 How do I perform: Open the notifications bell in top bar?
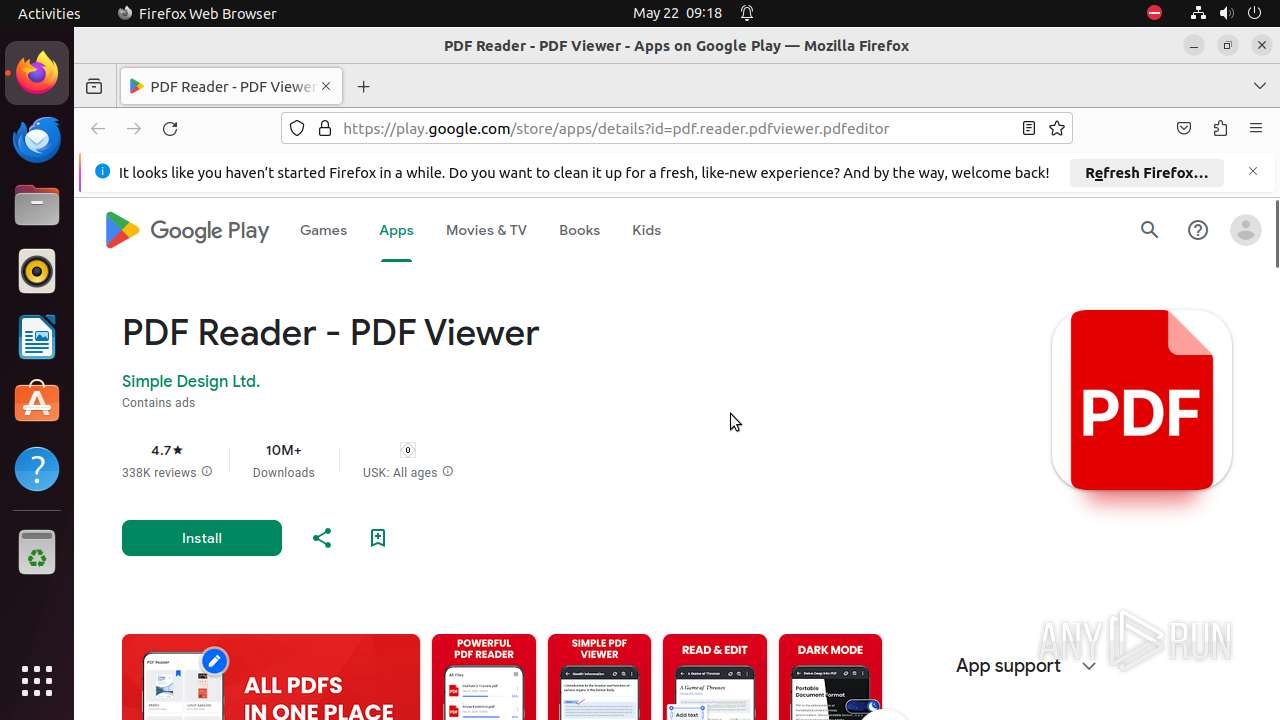(747, 13)
